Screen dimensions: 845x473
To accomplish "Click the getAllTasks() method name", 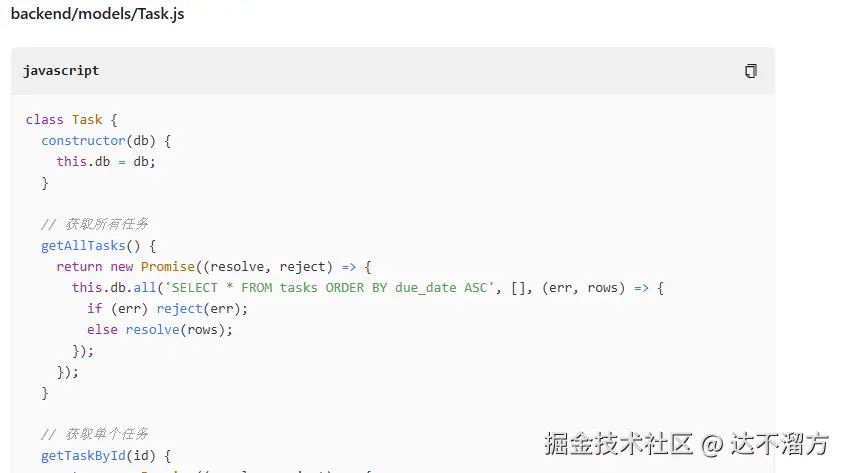I will tap(91, 246).
